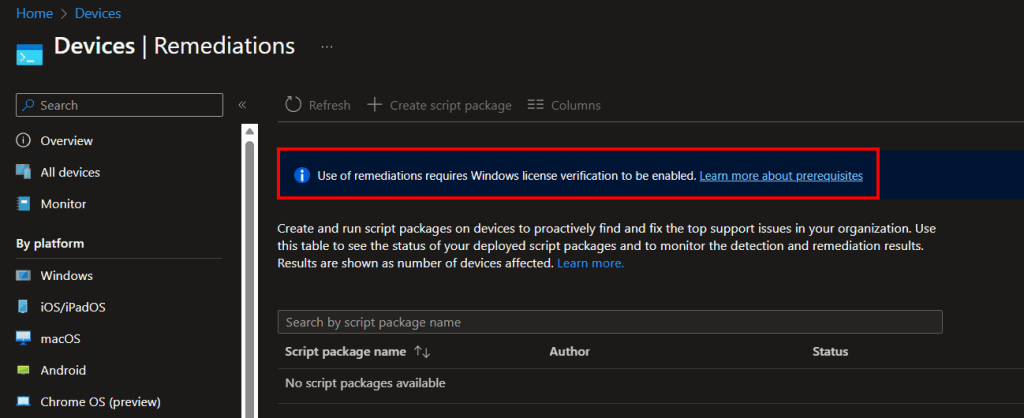Open Learn more about prerequisites link

click(780, 176)
